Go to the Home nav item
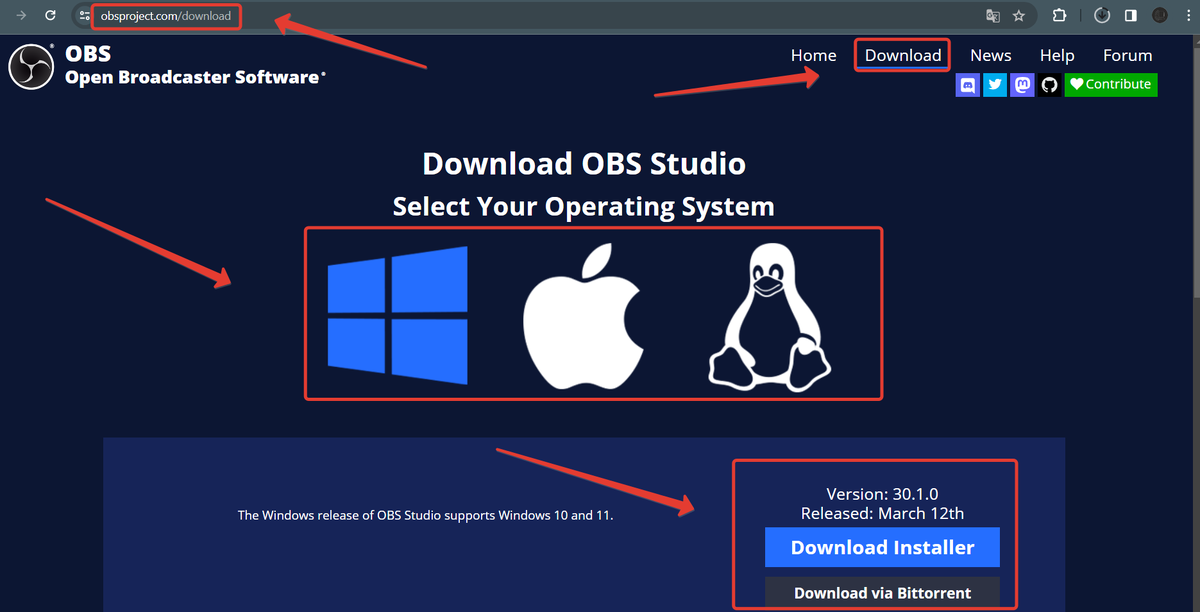Image resolution: width=1200 pixels, height=612 pixels. tap(813, 55)
